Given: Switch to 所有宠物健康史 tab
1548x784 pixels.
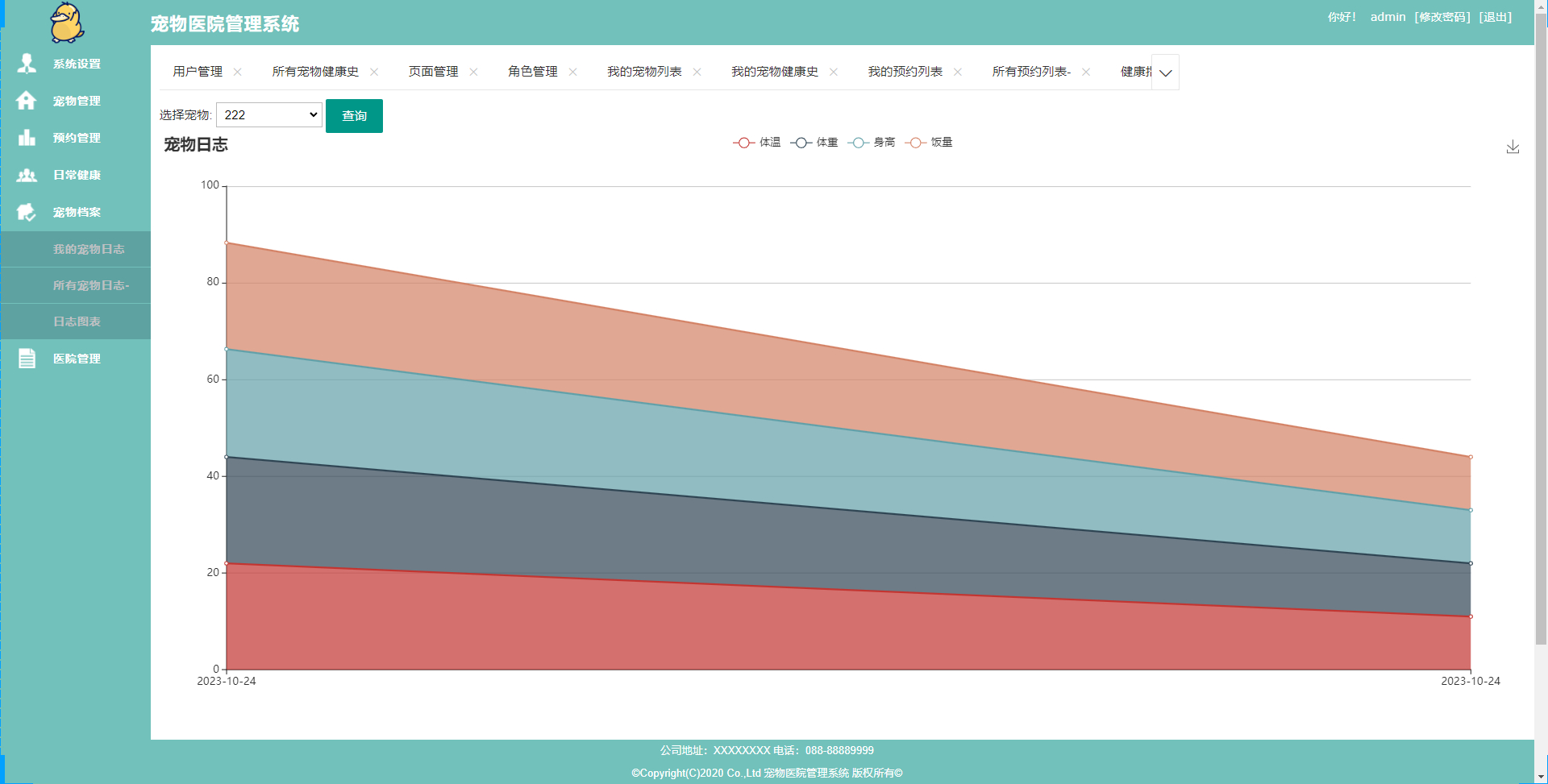Looking at the screenshot, I should pyautogui.click(x=315, y=72).
